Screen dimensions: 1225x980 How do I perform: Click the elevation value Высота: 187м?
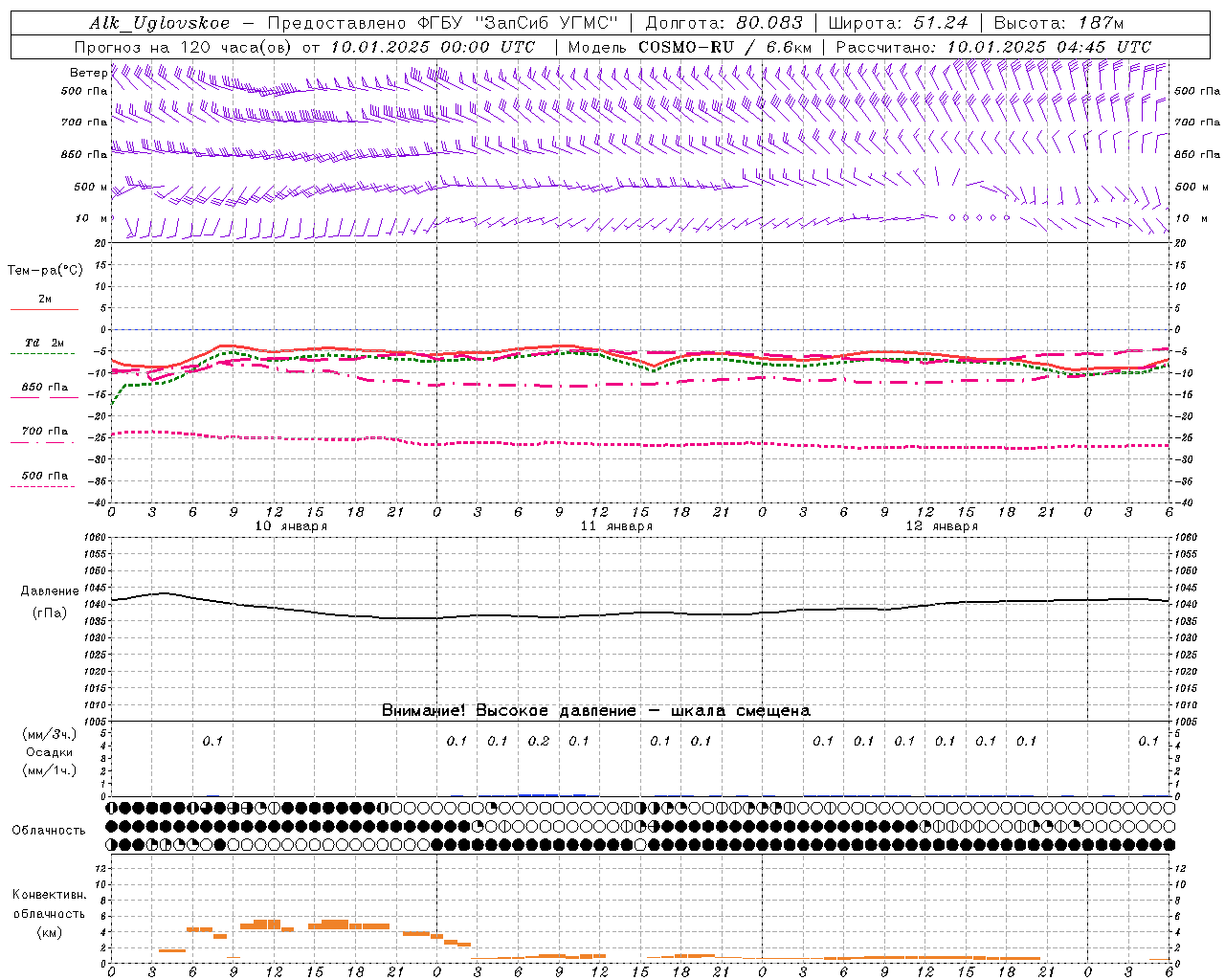pos(1058,23)
